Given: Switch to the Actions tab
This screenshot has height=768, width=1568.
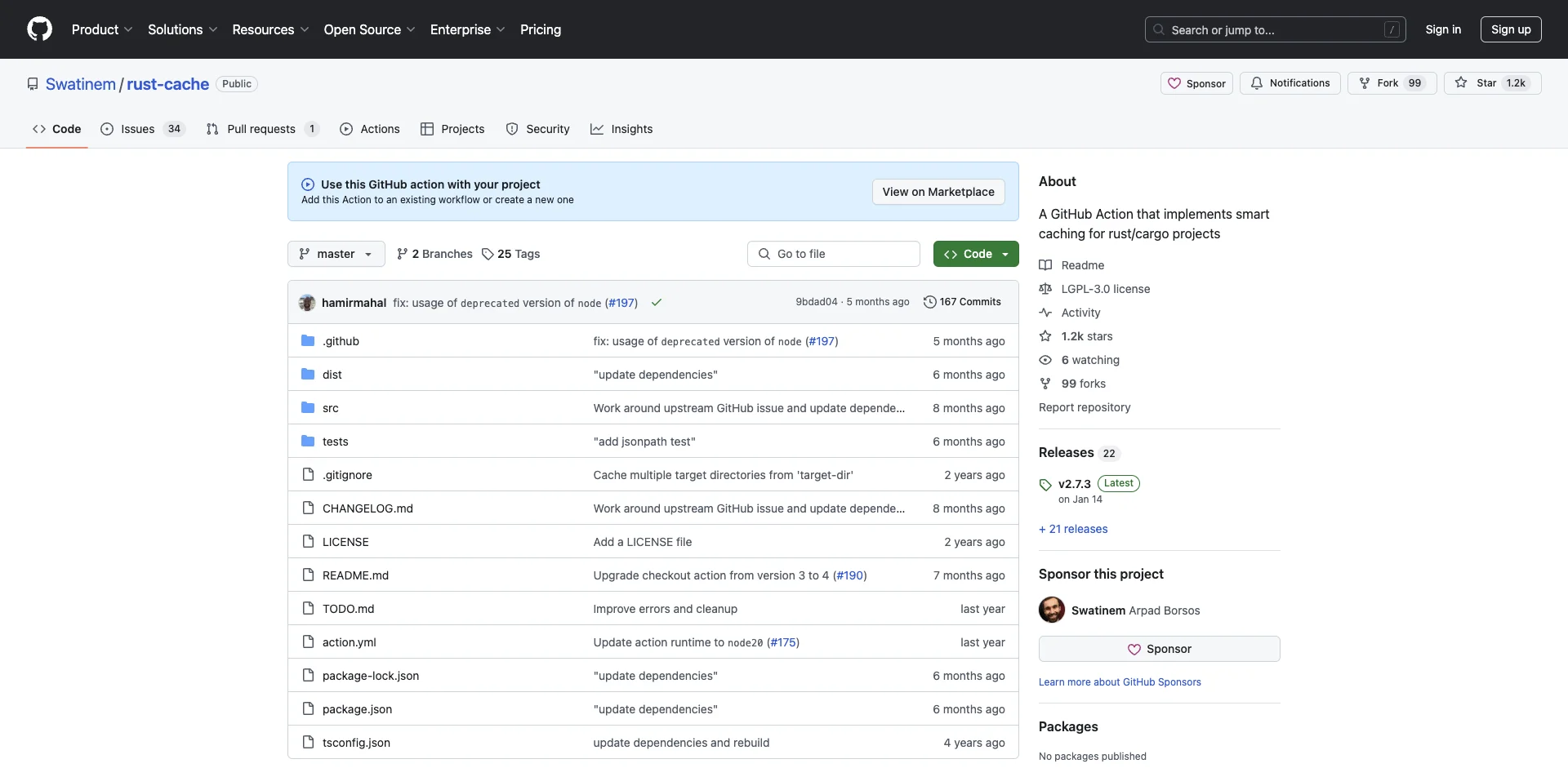Looking at the screenshot, I should tap(370, 129).
